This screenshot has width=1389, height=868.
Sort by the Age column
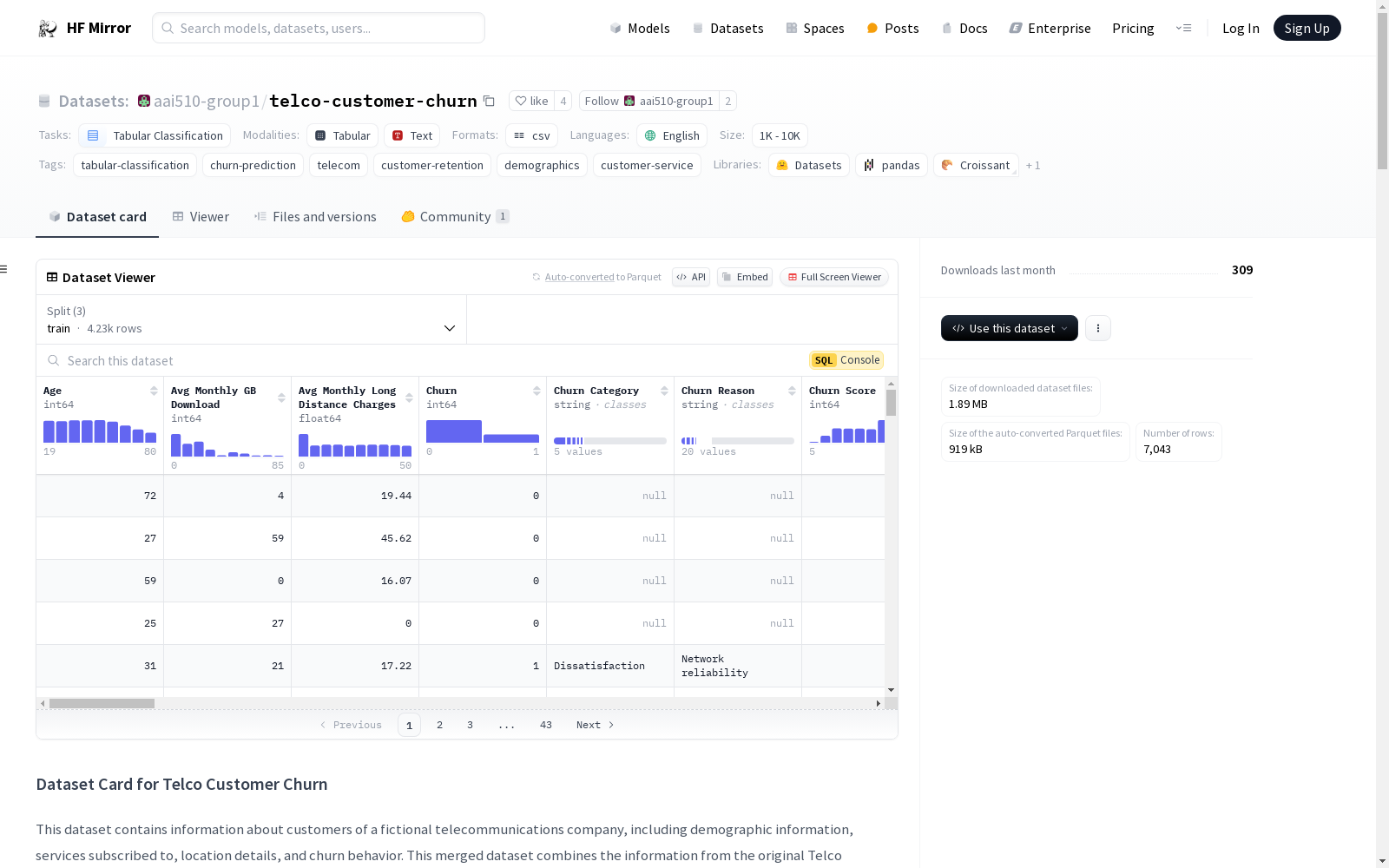coord(154,391)
